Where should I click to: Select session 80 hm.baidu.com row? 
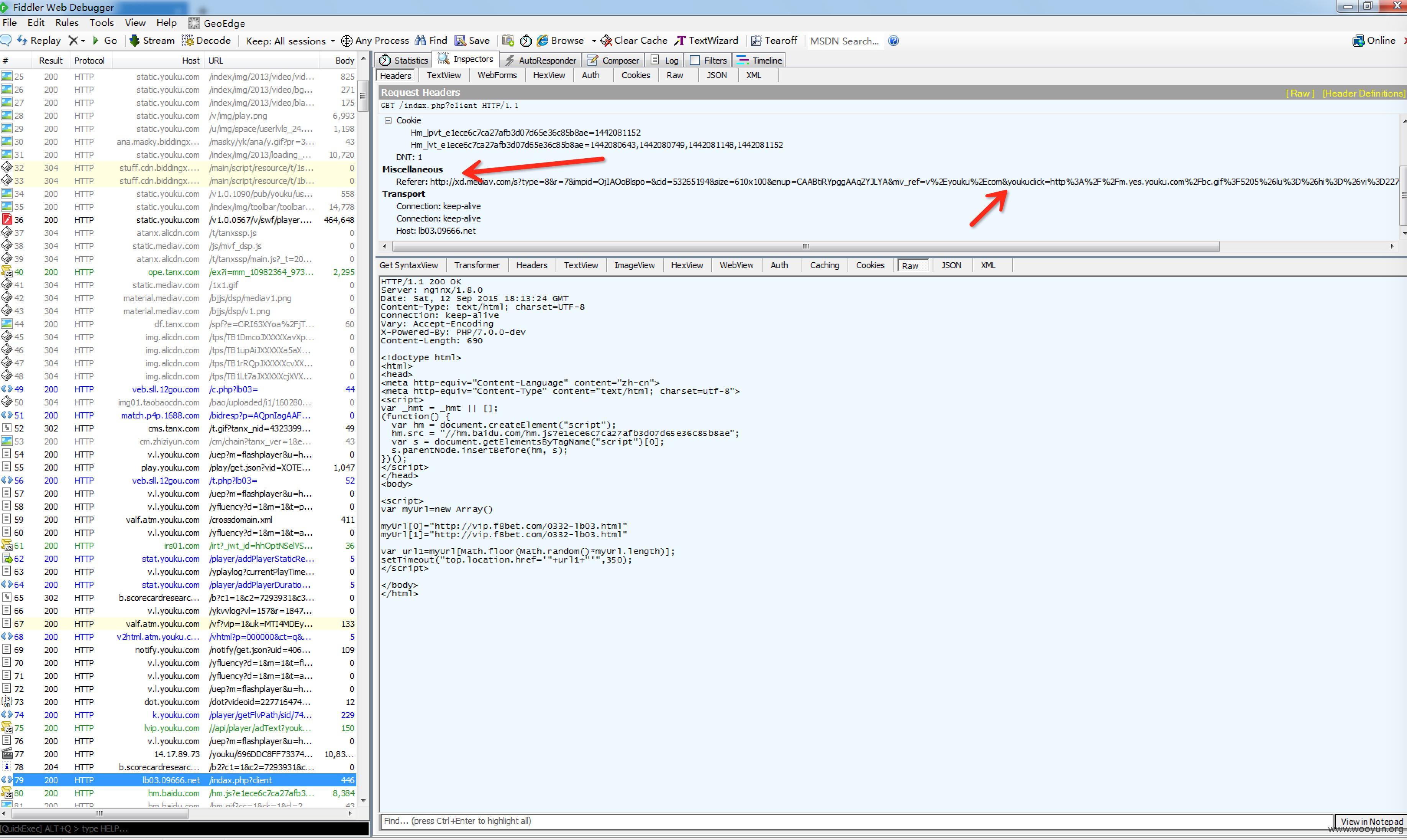(x=178, y=794)
